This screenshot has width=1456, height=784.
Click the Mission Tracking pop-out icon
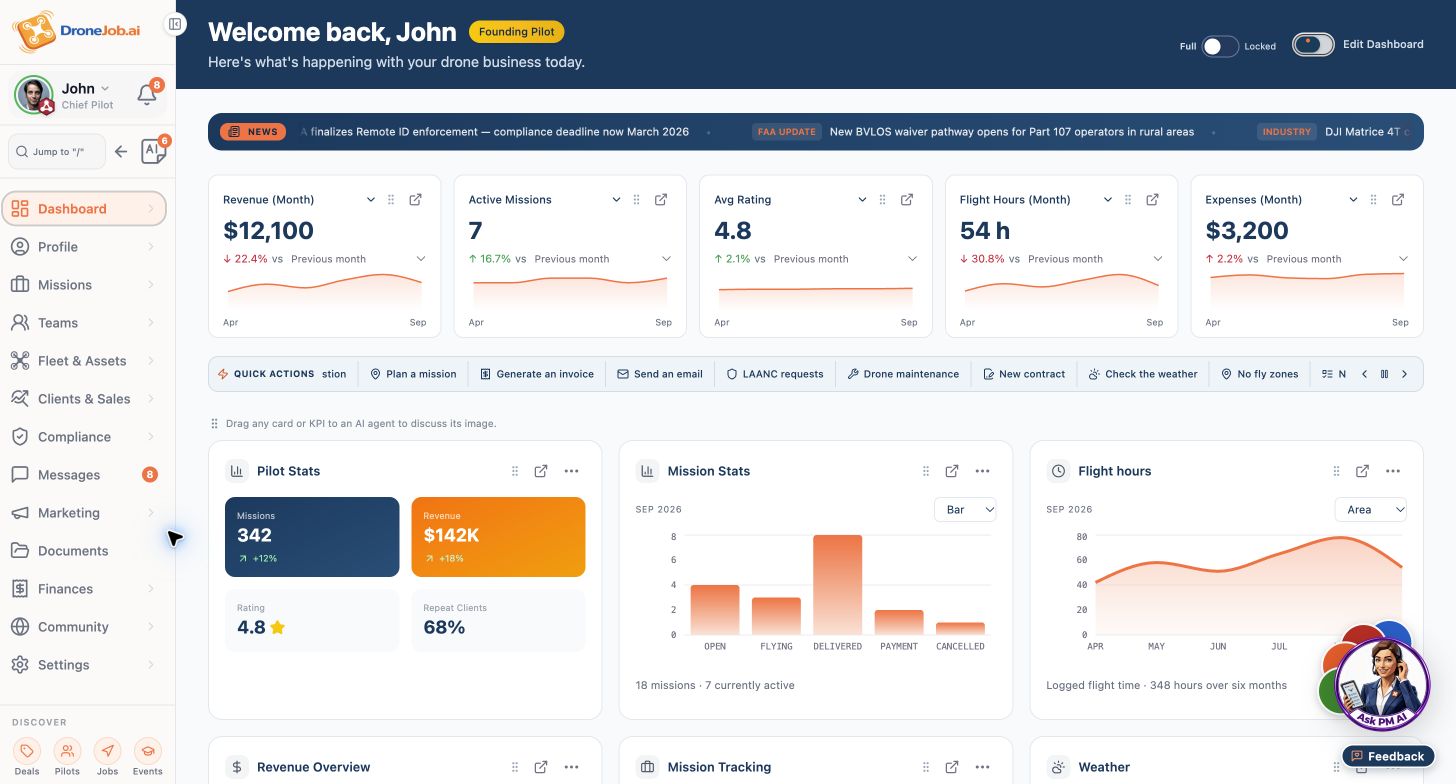tap(952, 767)
